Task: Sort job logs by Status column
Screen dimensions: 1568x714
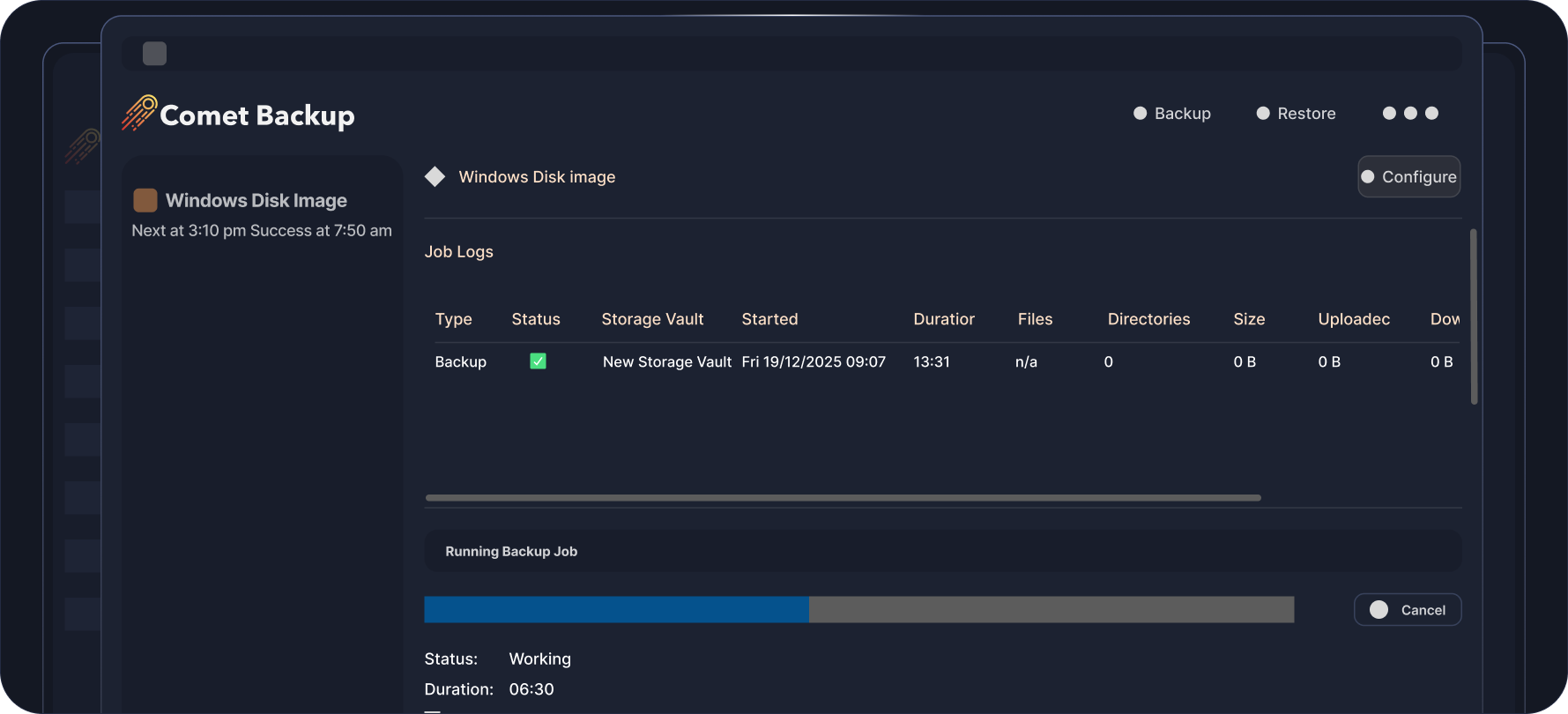Action: coord(536,319)
